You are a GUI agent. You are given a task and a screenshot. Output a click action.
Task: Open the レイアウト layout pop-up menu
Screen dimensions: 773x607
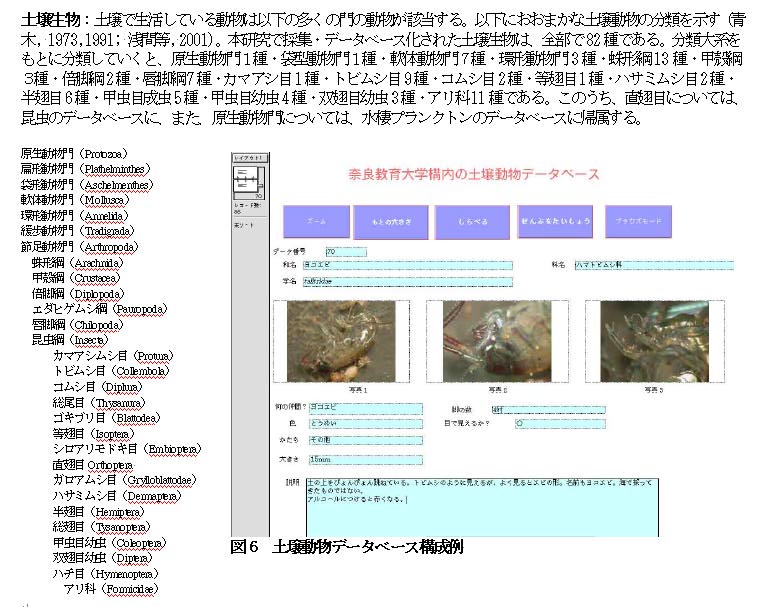point(250,158)
